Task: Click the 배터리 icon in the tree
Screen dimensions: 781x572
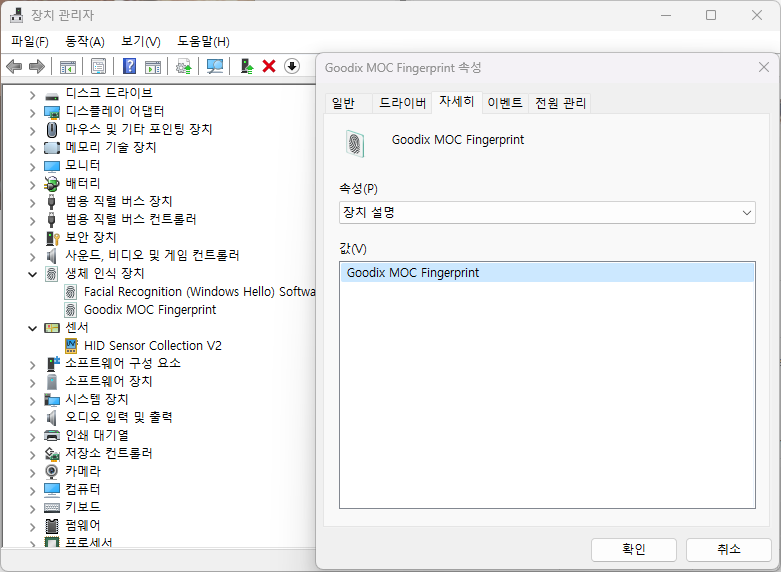Action: tap(52, 184)
